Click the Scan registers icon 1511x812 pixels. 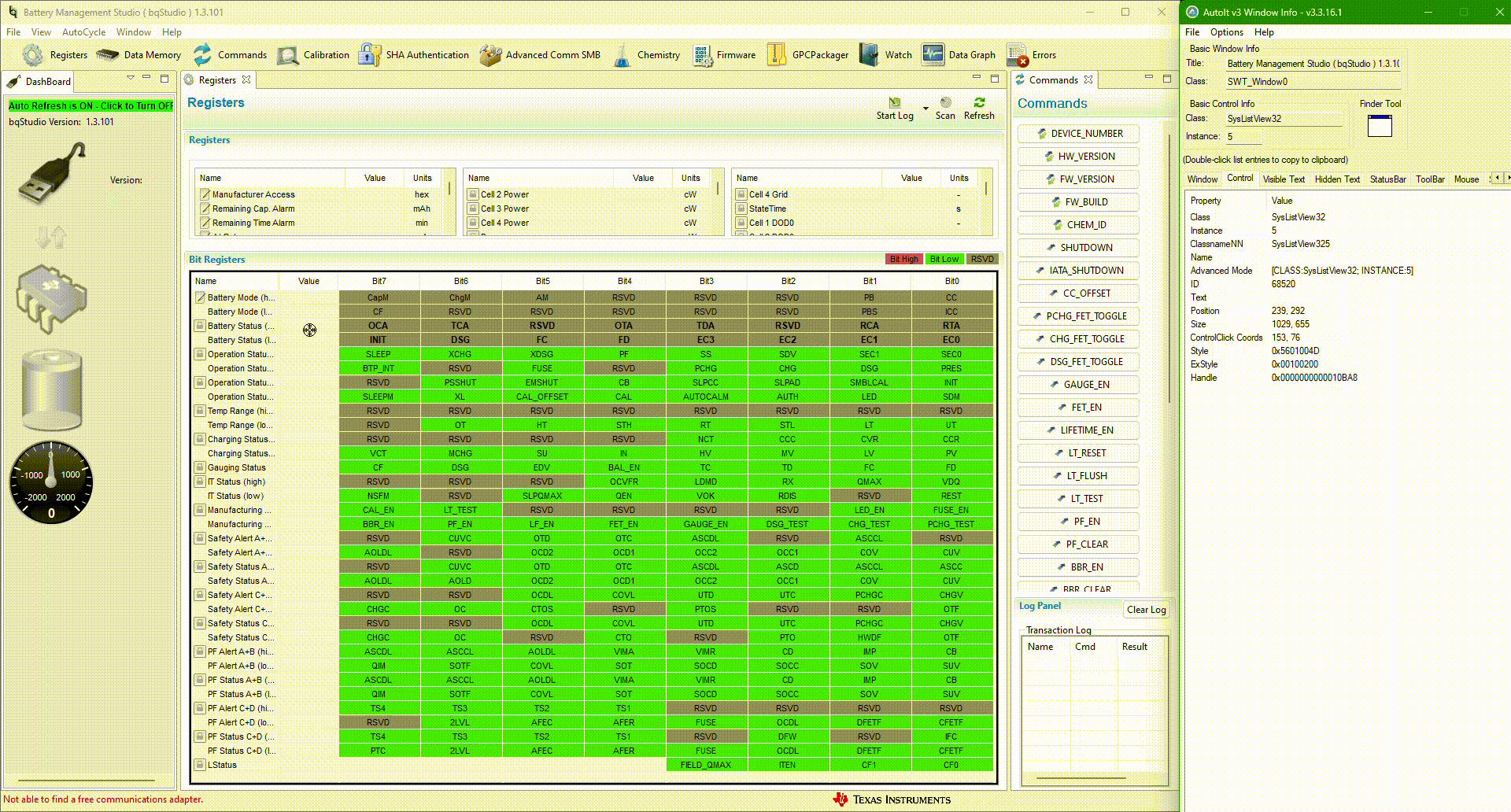(x=945, y=103)
